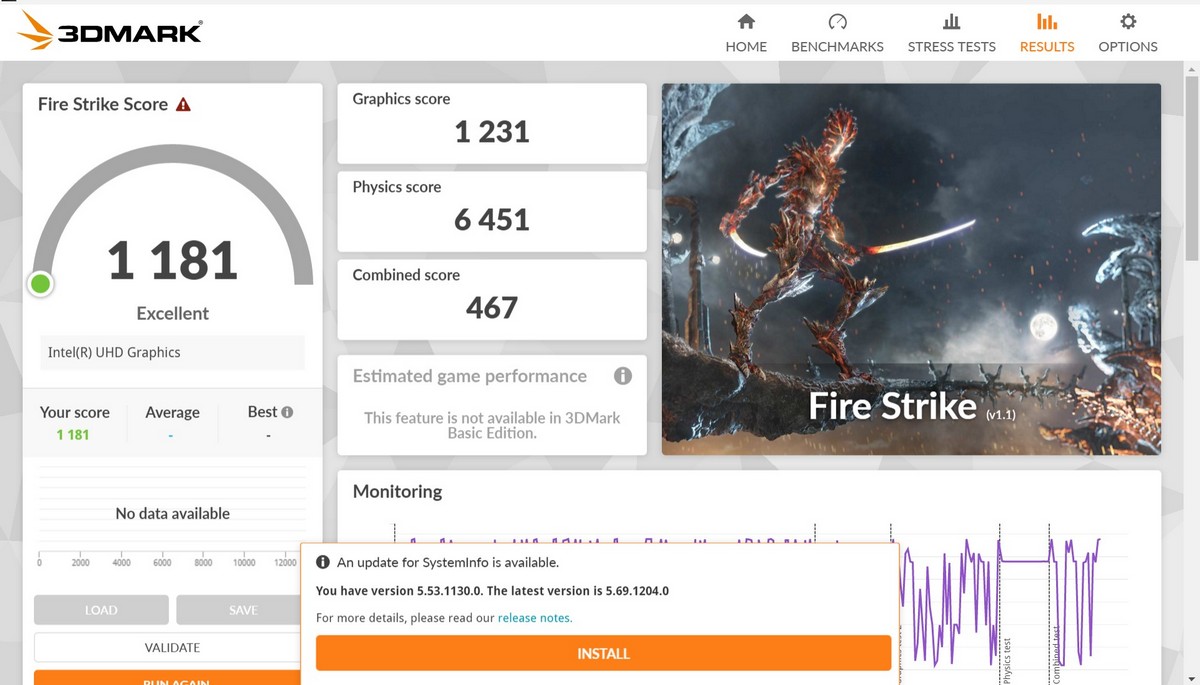The width and height of the screenshot is (1200, 685).
Task: Click the Fire Strike (v1.1) title text
Action: [x=912, y=406]
